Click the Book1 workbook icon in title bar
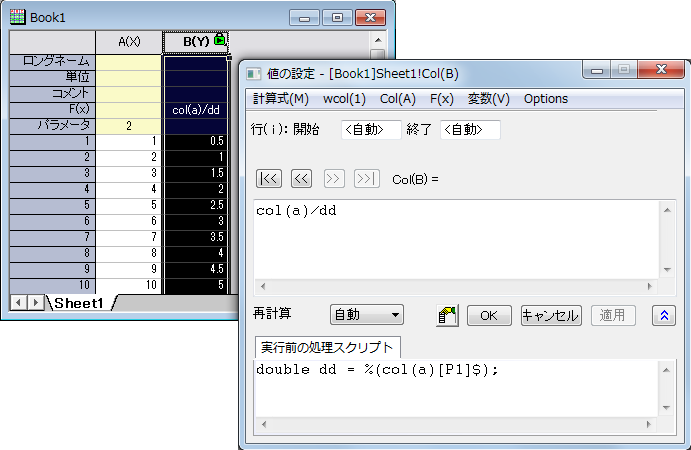691x450 pixels. (x=17, y=17)
